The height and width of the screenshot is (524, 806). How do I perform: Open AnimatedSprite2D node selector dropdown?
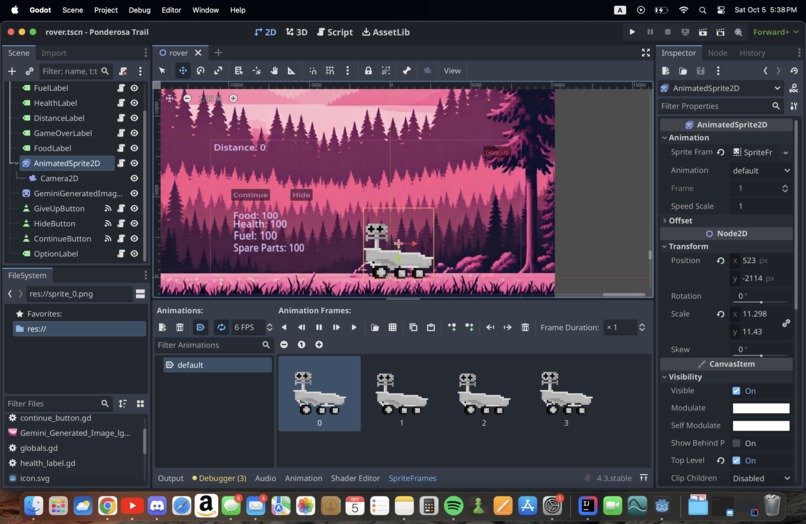pos(721,88)
